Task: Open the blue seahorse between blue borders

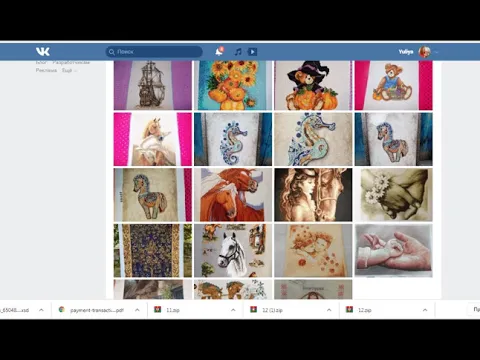Action: click(233, 139)
